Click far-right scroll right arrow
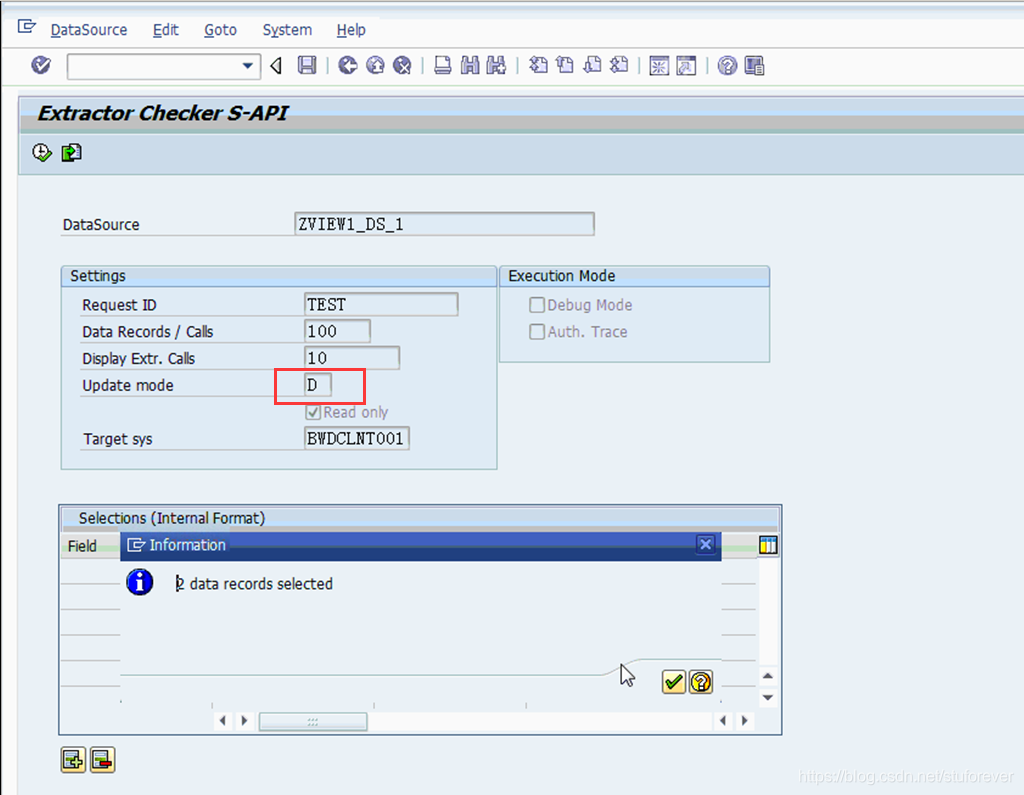 [x=744, y=721]
